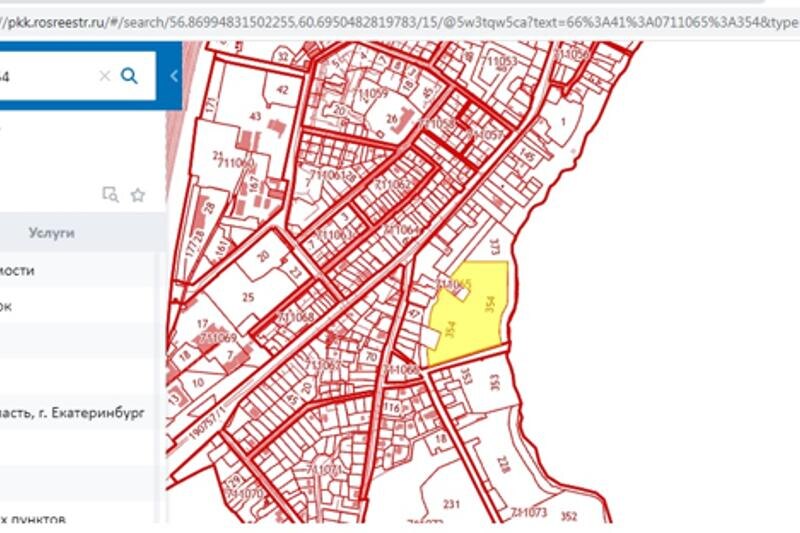Image resolution: width=800 pixels, height=533 pixels.
Task: Clear the search field with X
Action: pyautogui.click(x=105, y=76)
